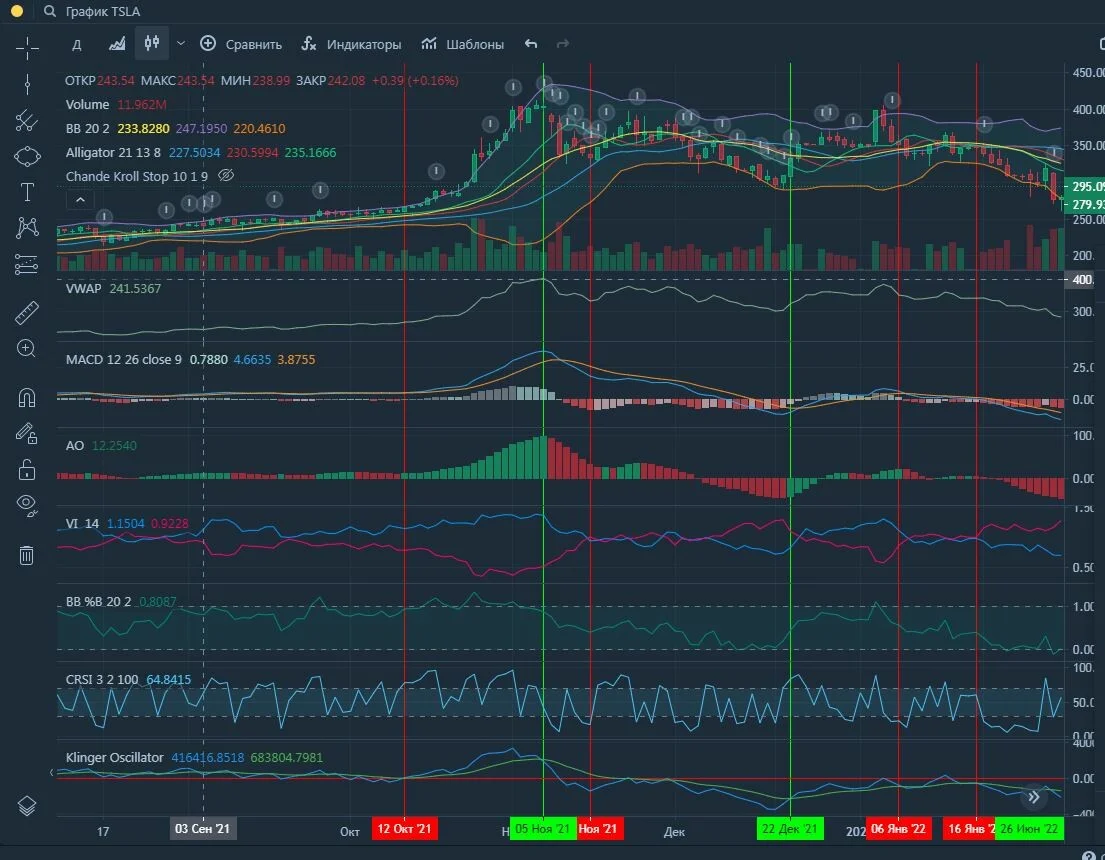Undo the last chart action
Image resolution: width=1105 pixels, height=860 pixels.
[531, 44]
